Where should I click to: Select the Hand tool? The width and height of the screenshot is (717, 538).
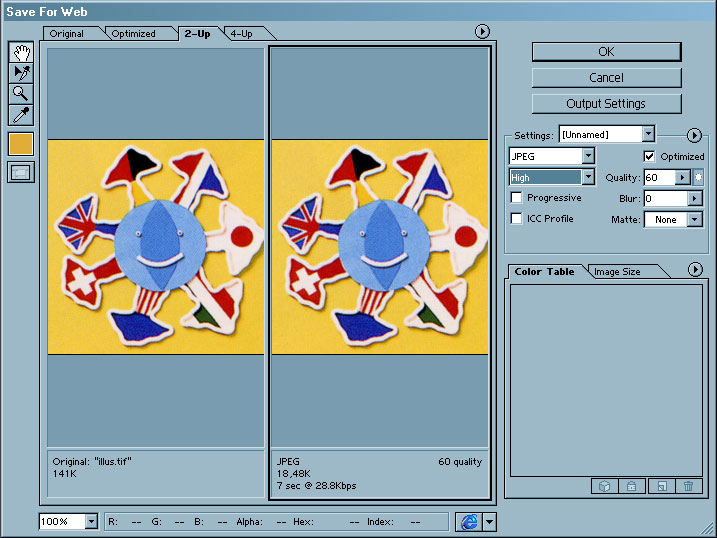pyautogui.click(x=21, y=53)
